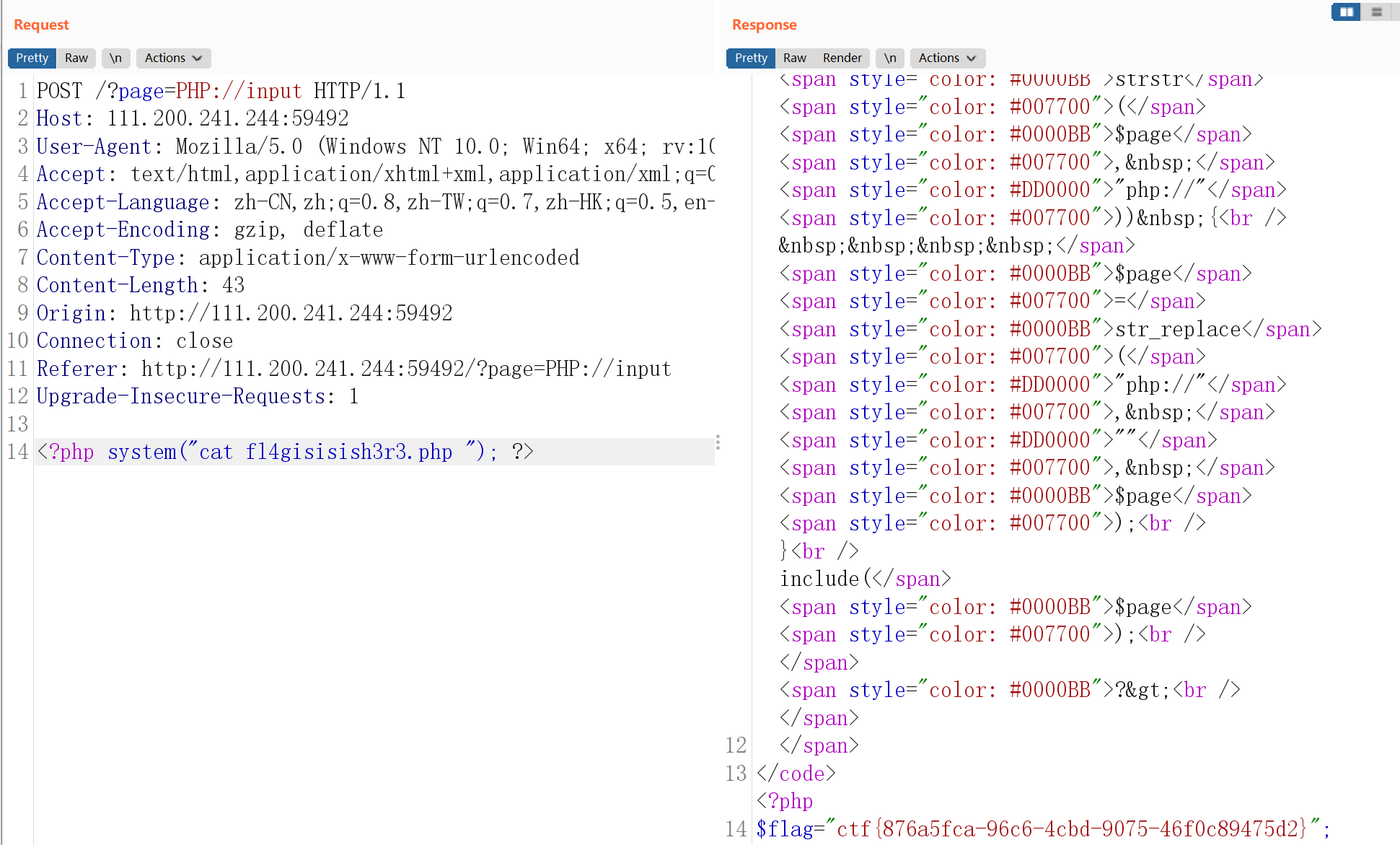The height and width of the screenshot is (845, 1400).
Task: Click the Upgrade-Insecure-Requests: 1 line
Action: (198, 396)
